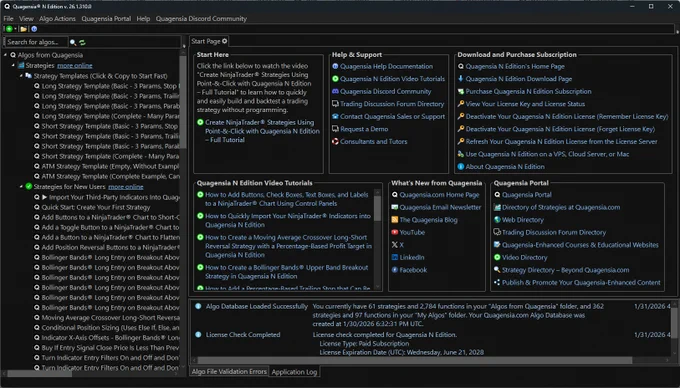Click phone icon beside Contact Quagensia Sales
The image size is (680, 388).
pos(335,117)
